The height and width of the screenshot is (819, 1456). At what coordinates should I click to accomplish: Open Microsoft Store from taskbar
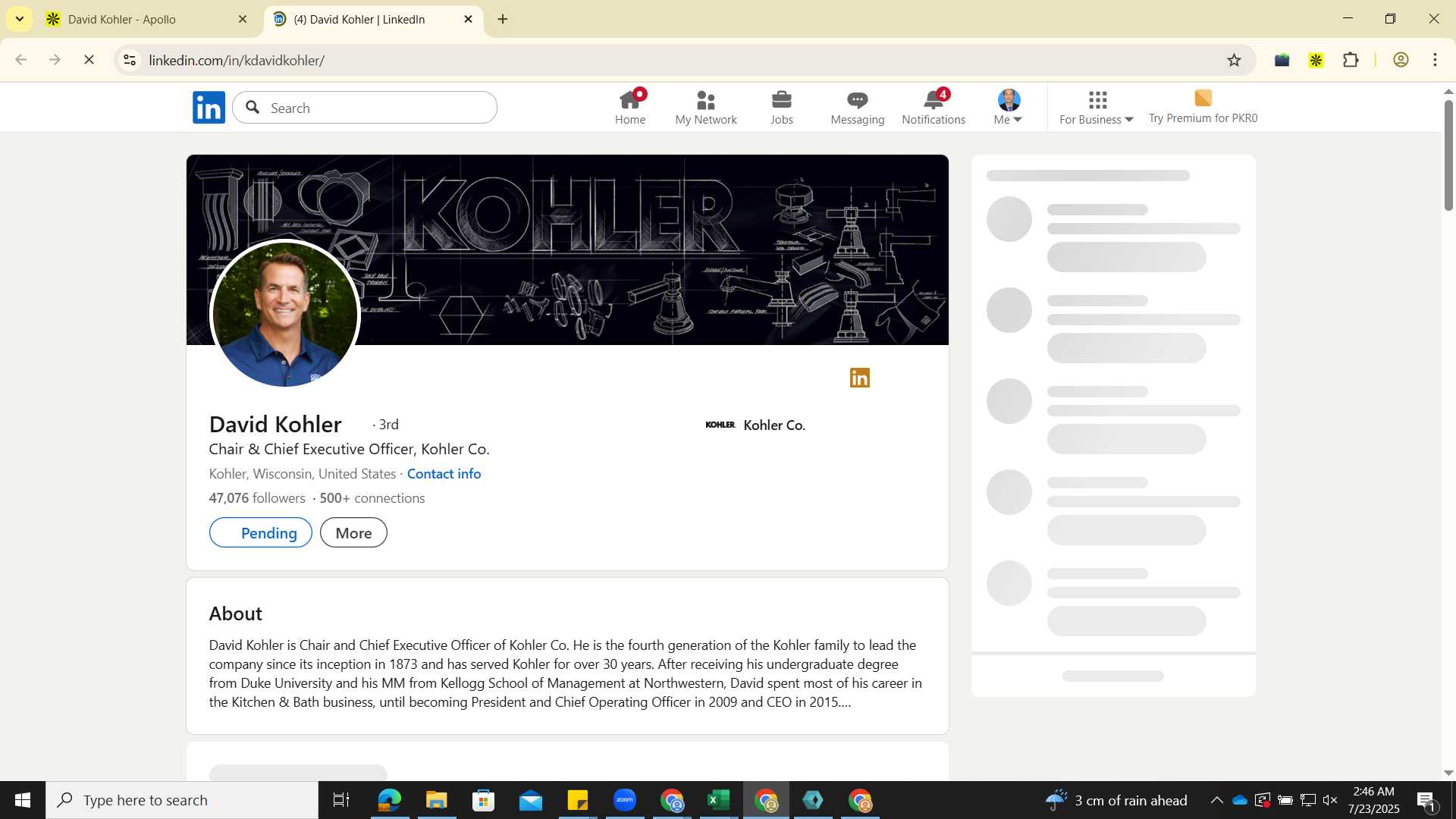[483, 800]
